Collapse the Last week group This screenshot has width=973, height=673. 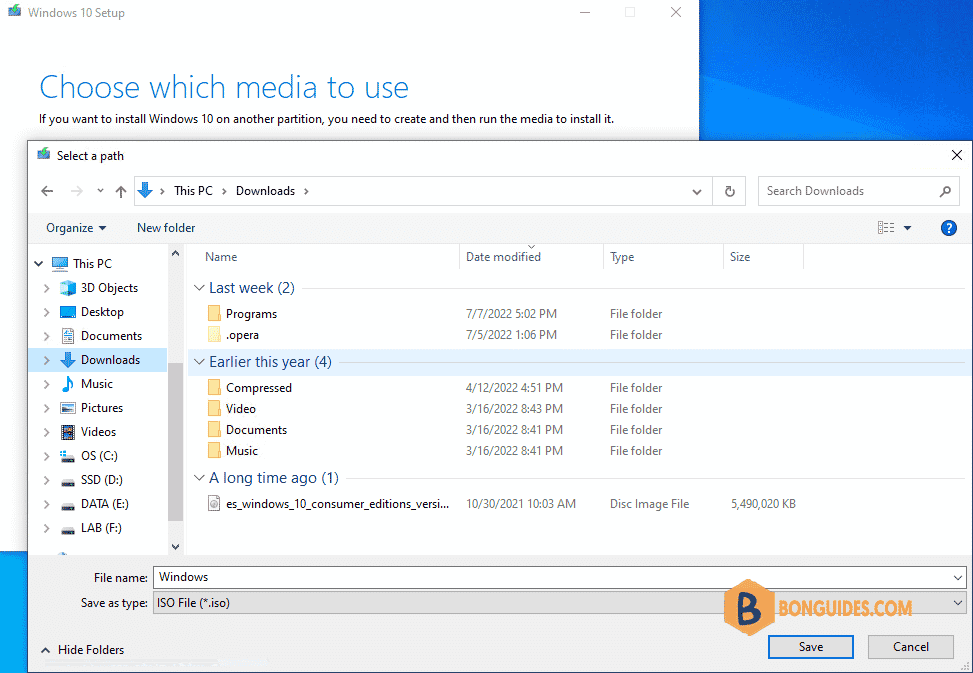point(199,288)
